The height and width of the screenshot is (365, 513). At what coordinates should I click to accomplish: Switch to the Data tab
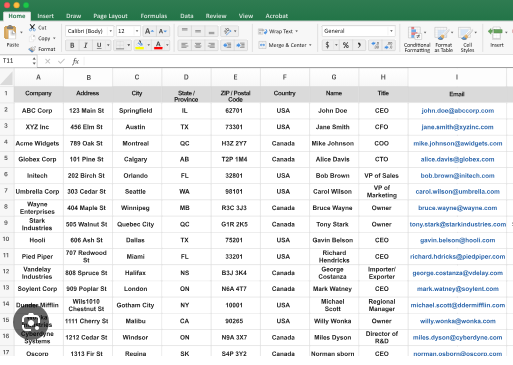tap(187, 16)
